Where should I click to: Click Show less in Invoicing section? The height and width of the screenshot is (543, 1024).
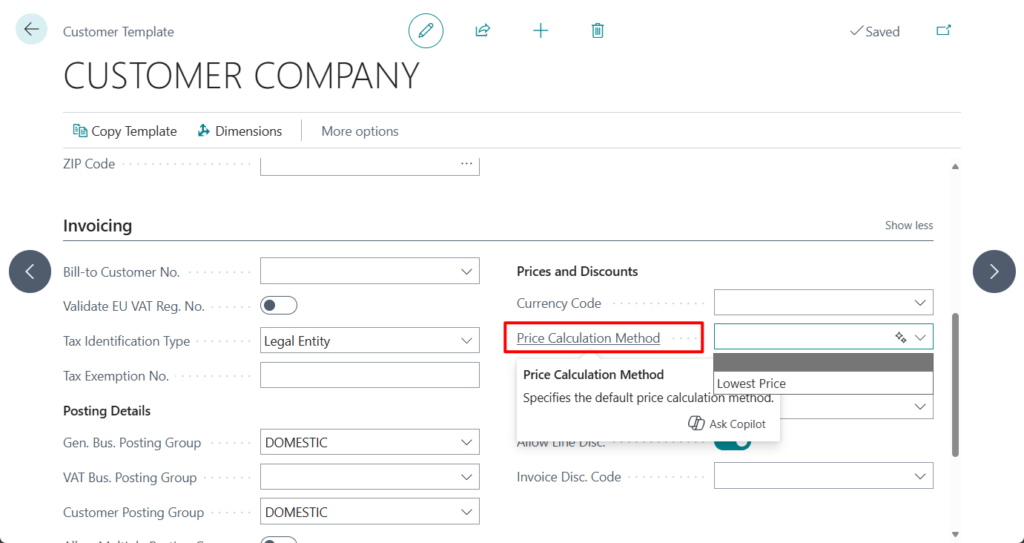pos(908,226)
